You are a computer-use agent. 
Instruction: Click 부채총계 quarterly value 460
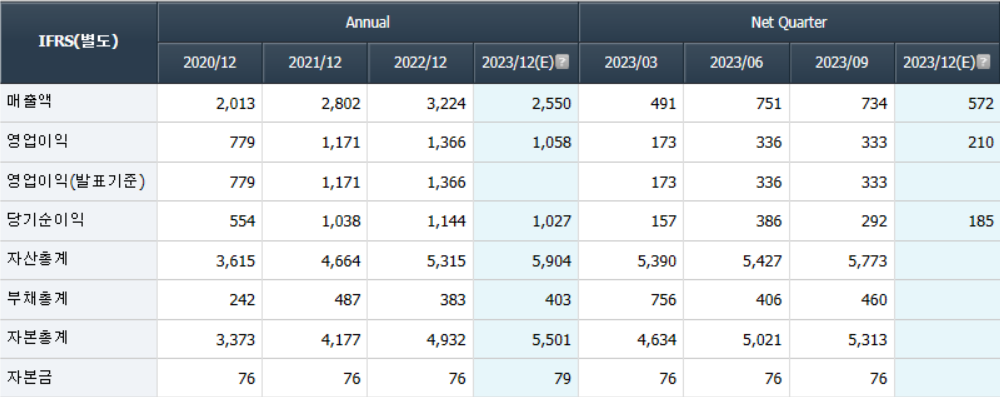875,300
